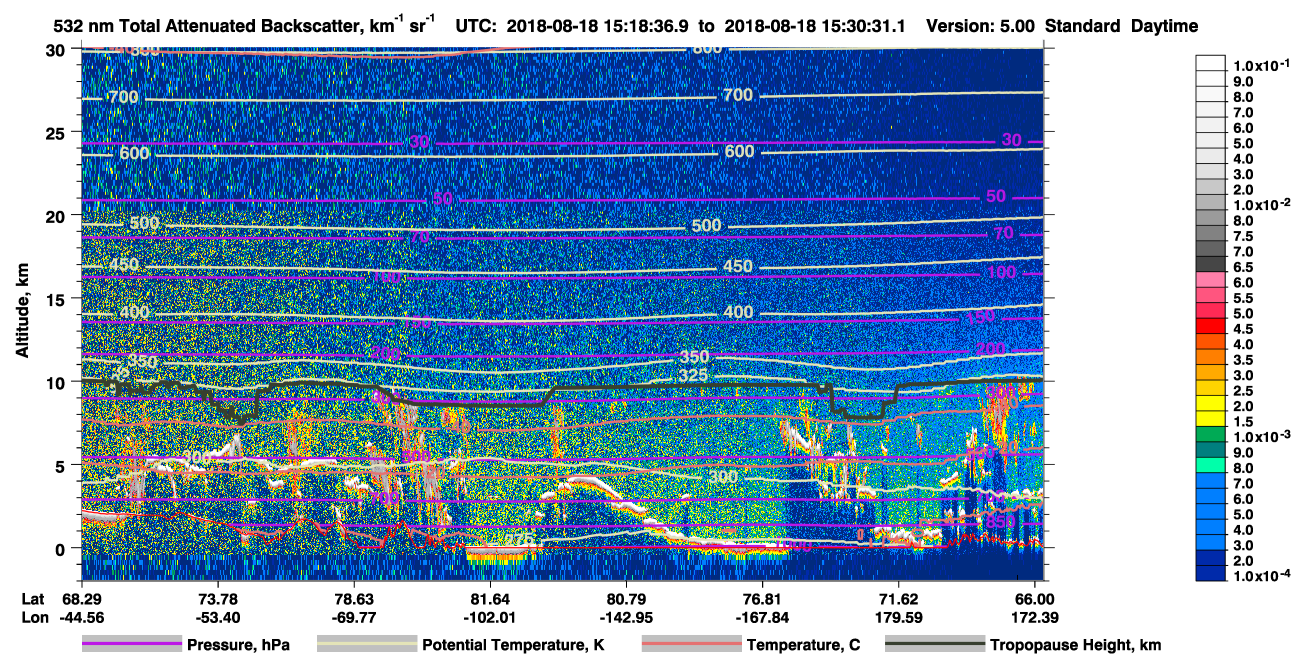
Task: Select latitude value 80.79
Action: coord(626,598)
